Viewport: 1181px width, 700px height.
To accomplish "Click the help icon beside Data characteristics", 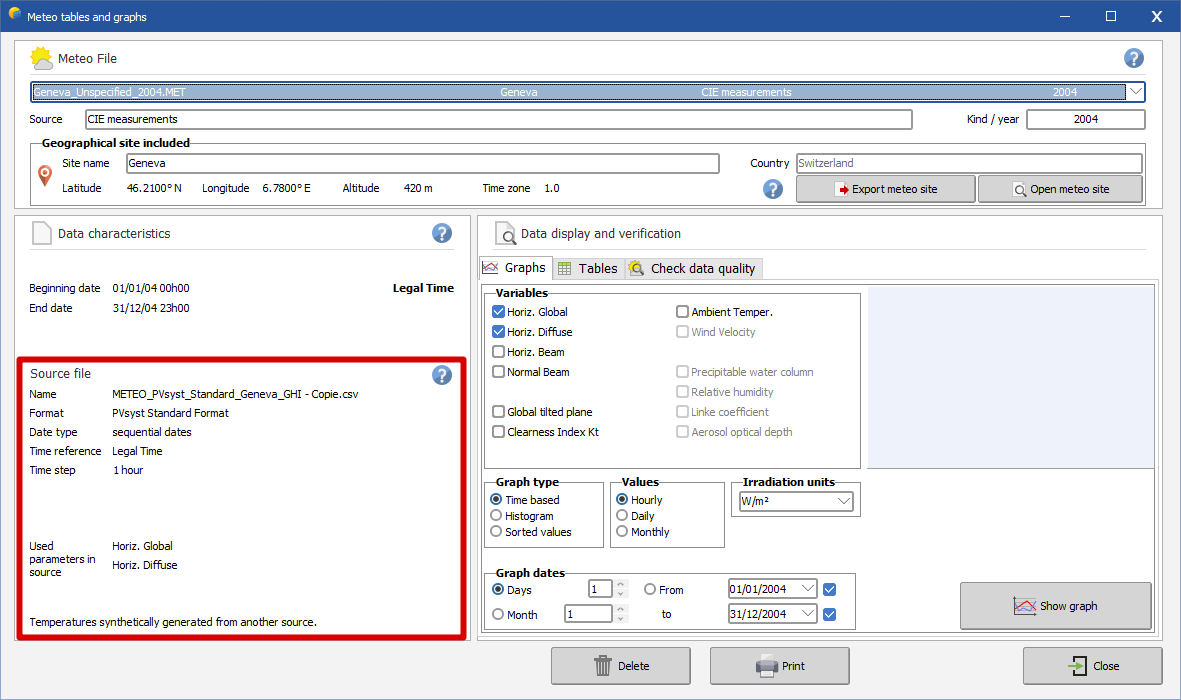I will [x=442, y=233].
